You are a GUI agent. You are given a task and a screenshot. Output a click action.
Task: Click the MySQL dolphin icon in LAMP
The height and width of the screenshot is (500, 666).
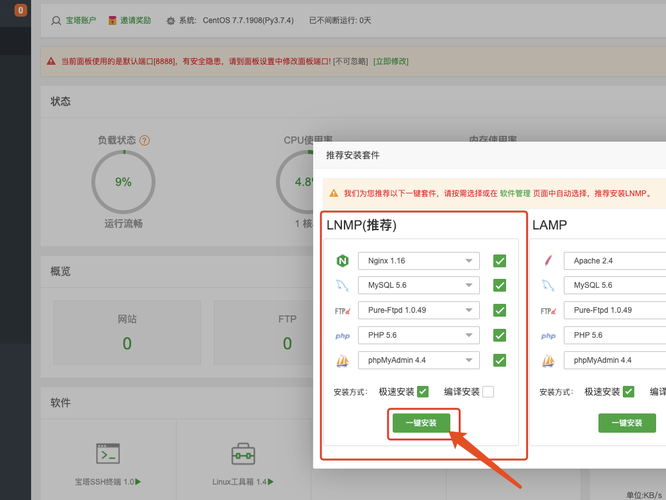pos(548,285)
